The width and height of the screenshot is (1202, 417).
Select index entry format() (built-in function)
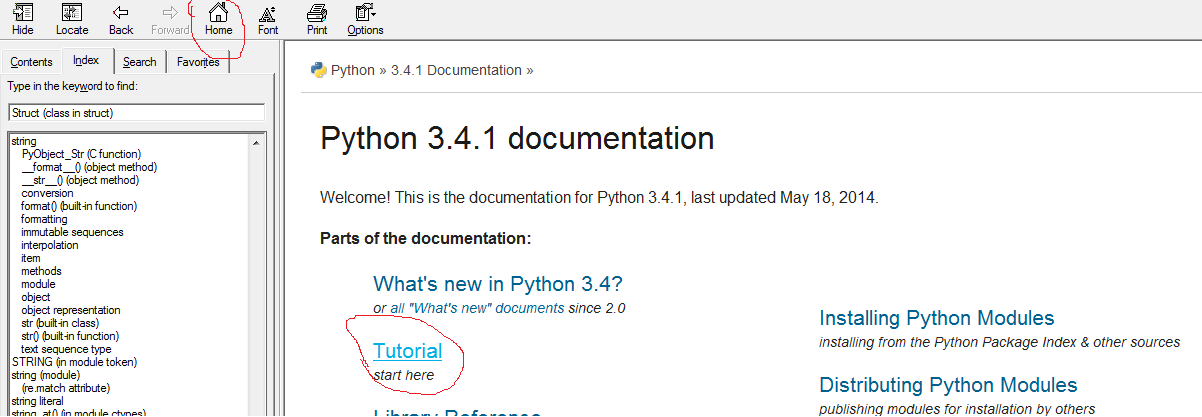(x=79, y=206)
